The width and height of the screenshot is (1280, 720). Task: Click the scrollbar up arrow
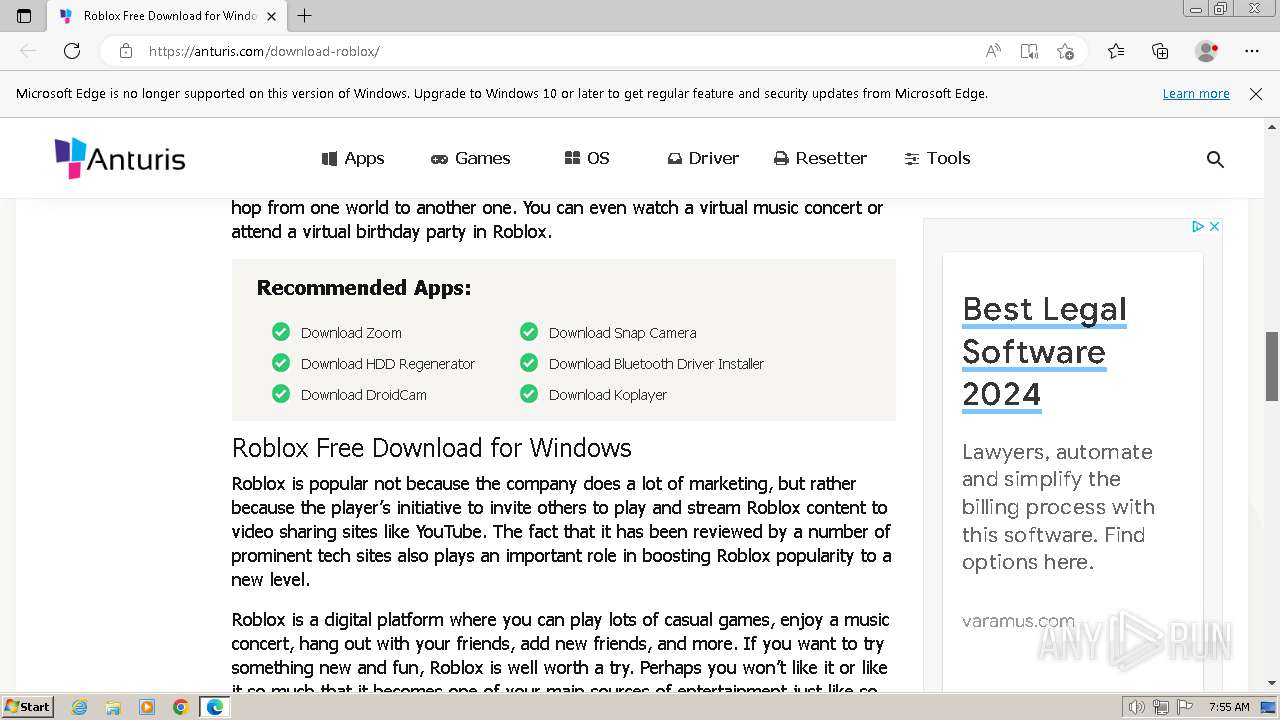pos(1272,127)
